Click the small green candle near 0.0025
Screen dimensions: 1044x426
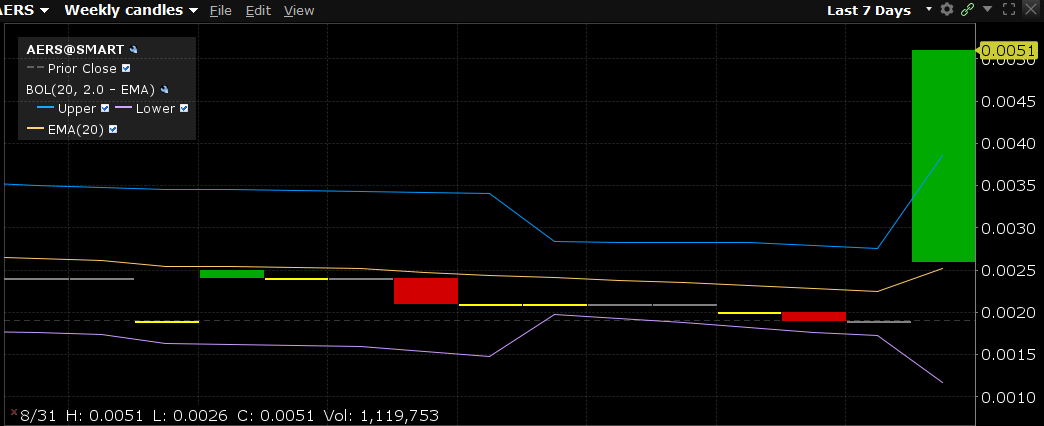pyautogui.click(x=232, y=274)
